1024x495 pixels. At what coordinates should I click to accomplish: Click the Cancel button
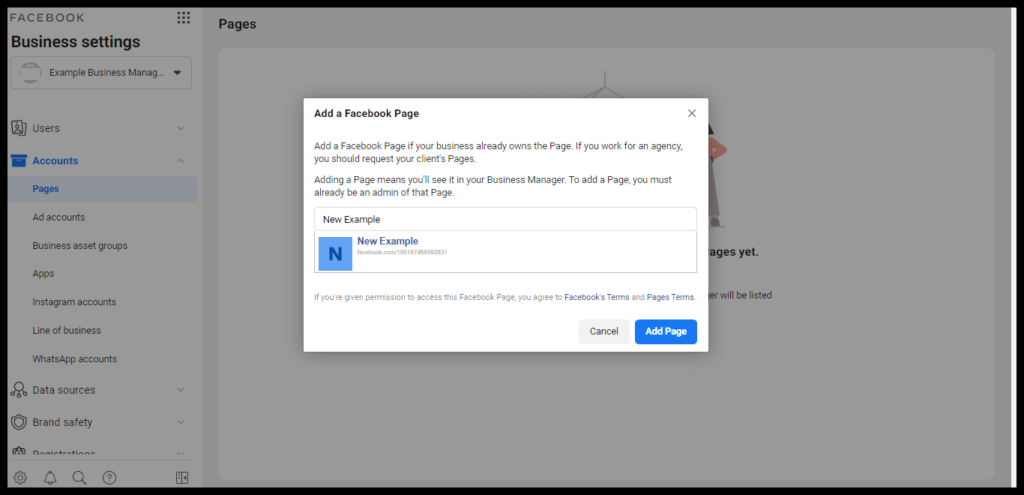click(604, 332)
